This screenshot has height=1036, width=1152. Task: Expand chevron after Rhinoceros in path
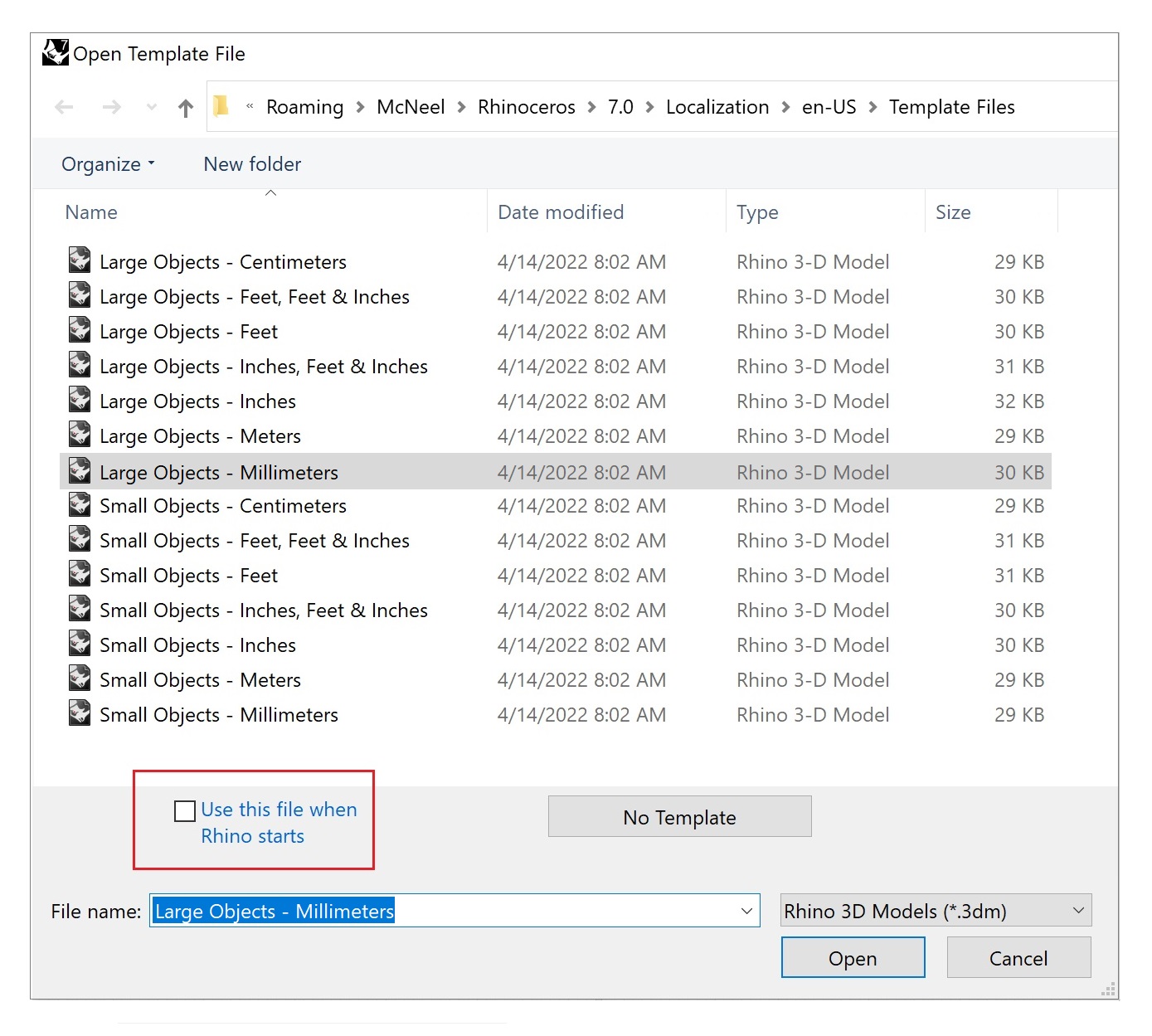591,107
